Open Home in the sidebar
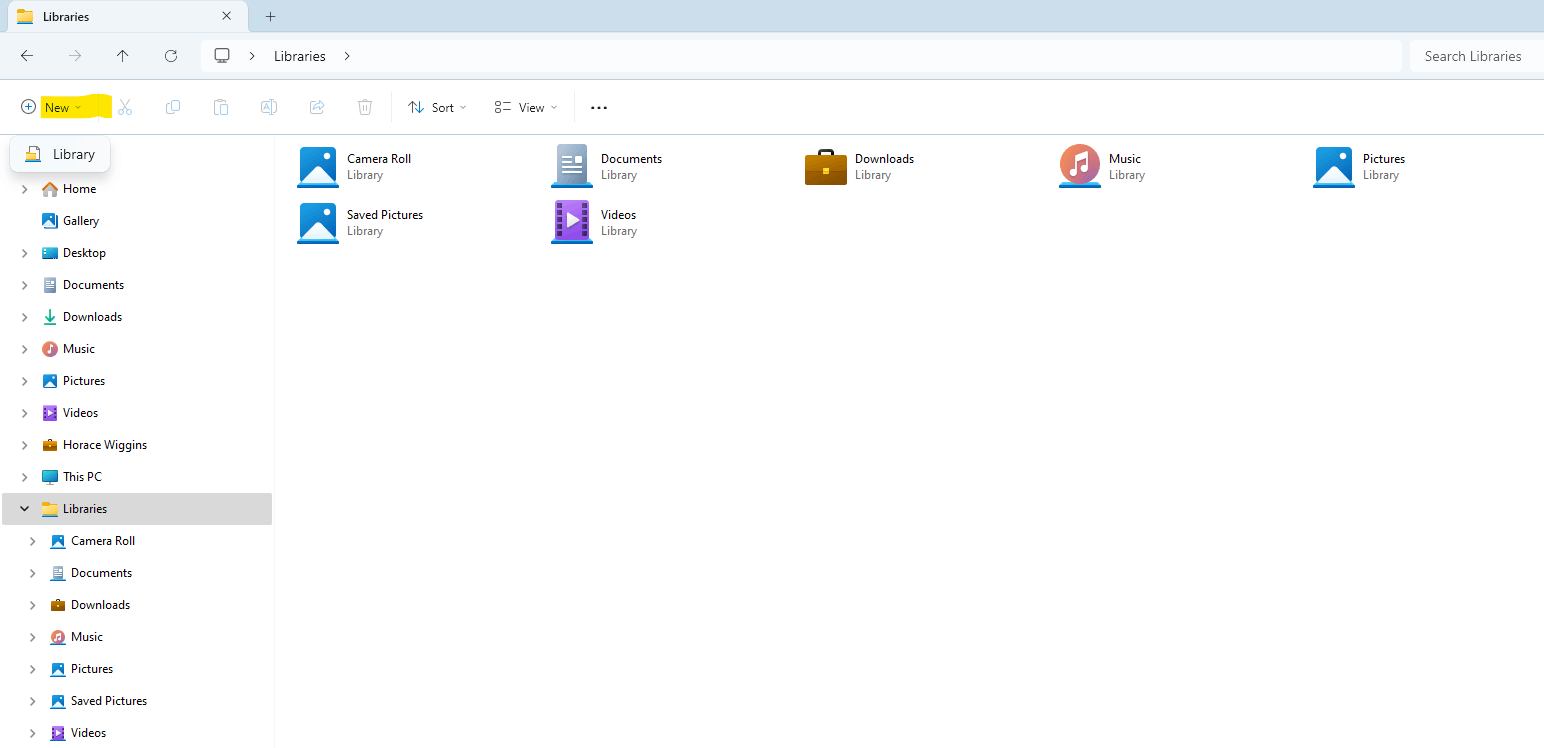This screenshot has width=1544, height=748. (x=79, y=189)
